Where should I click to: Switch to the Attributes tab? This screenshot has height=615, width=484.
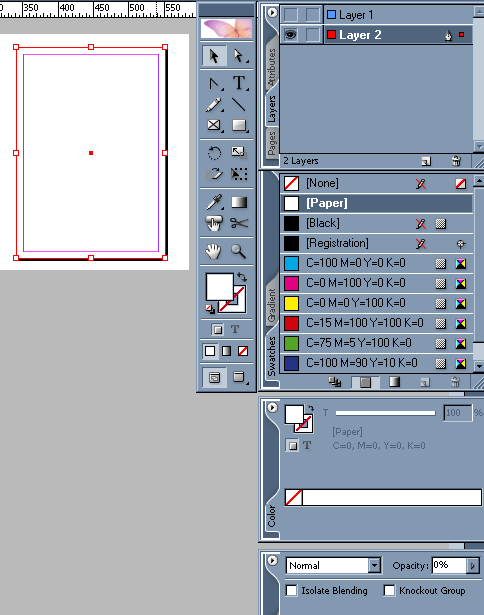(271, 67)
